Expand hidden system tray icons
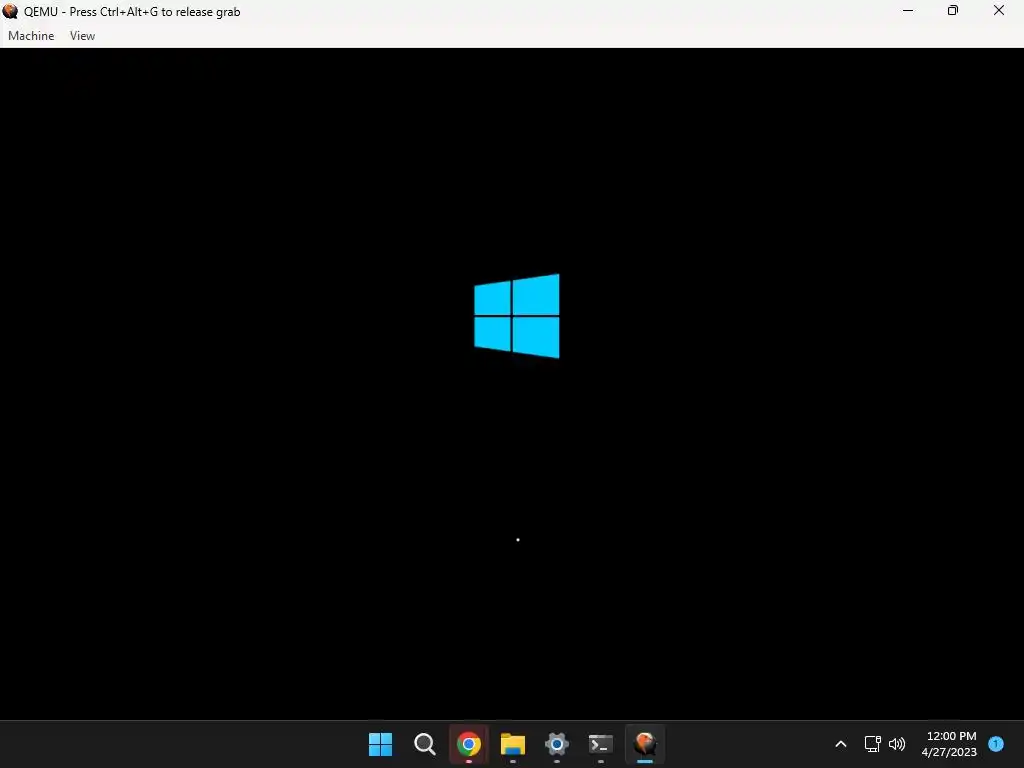 [x=841, y=744]
